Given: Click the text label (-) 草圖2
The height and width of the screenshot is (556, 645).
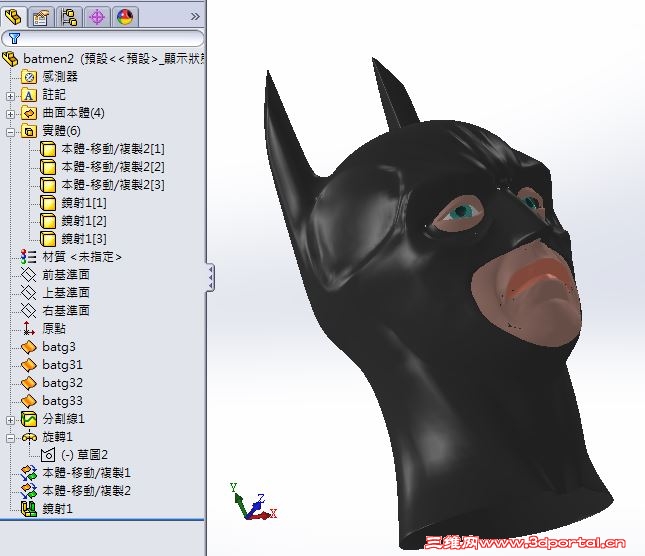Looking at the screenshot, I should 84,455.
